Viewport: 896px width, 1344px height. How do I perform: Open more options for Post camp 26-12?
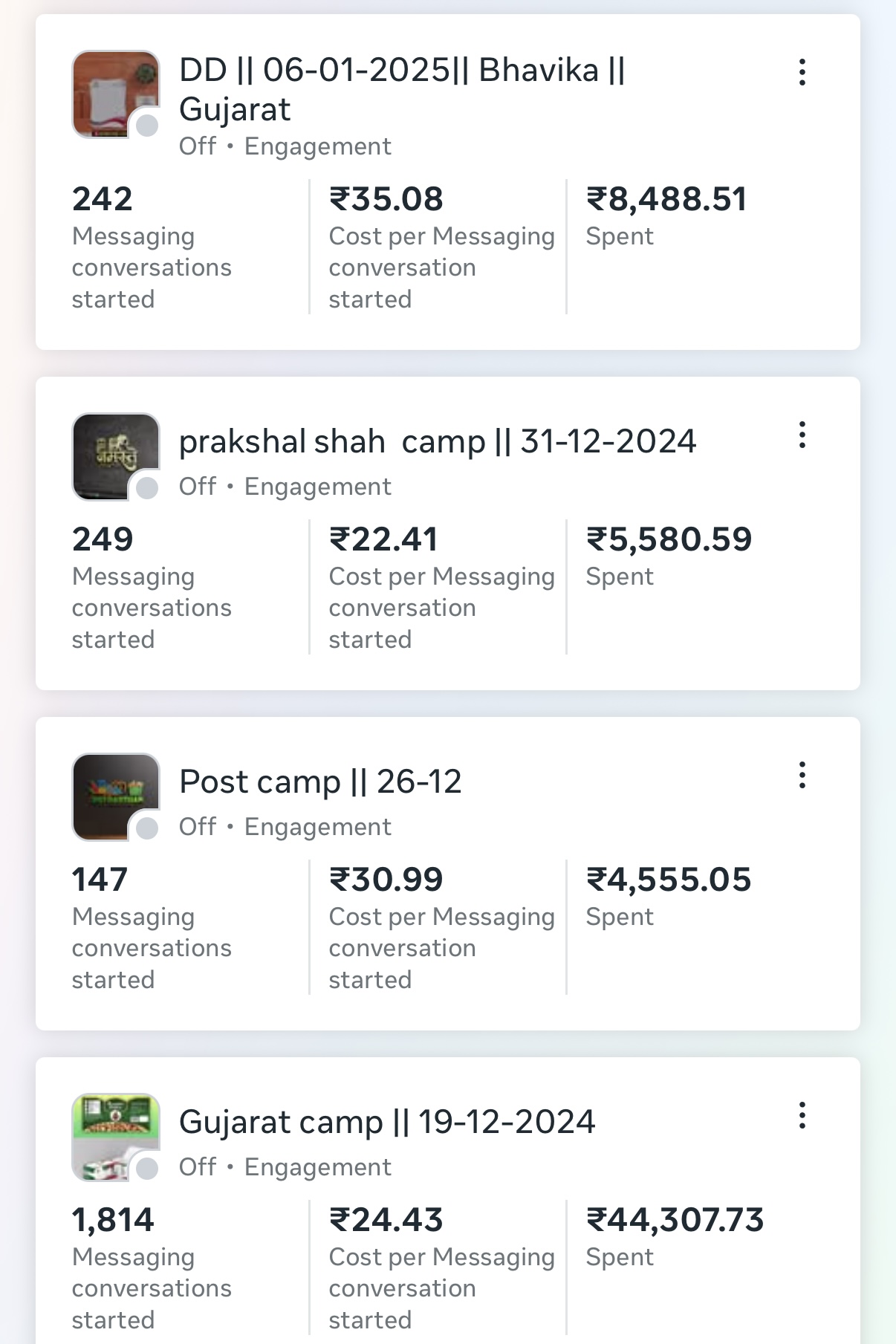[x=802, y=775]
